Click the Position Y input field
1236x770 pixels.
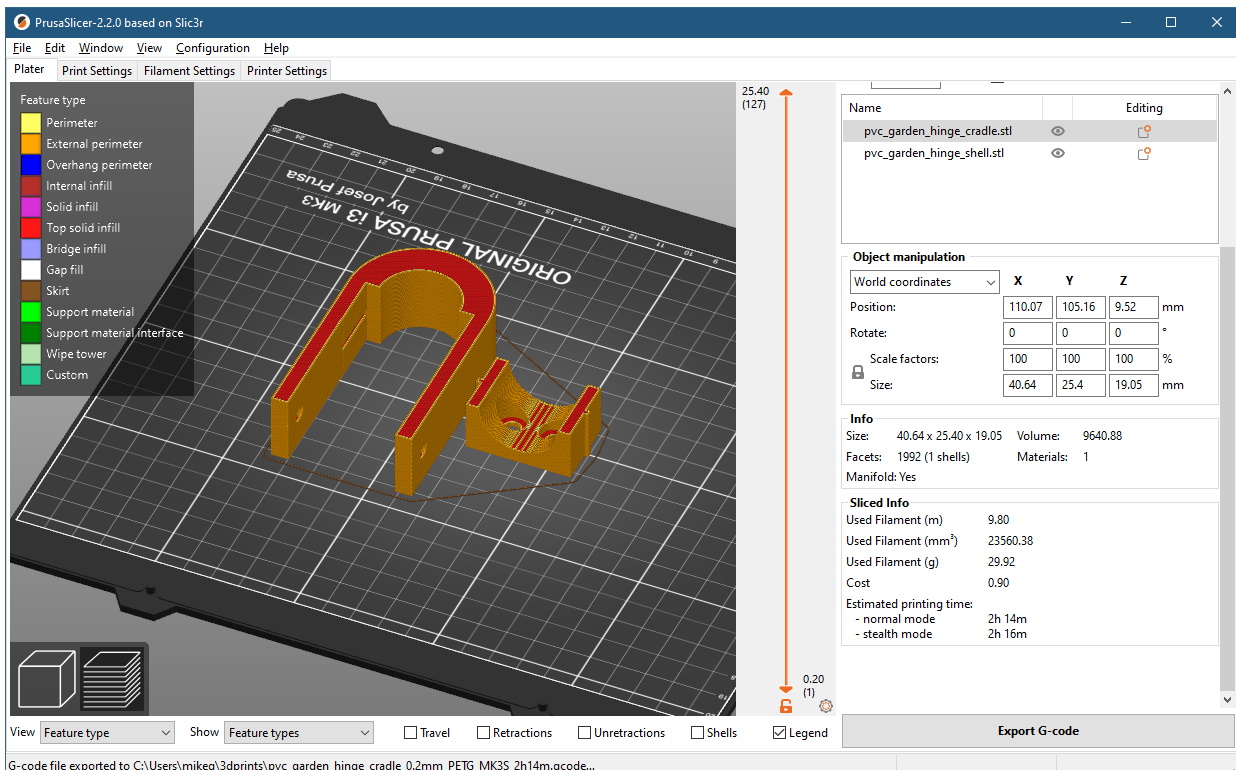(1080, 307)
